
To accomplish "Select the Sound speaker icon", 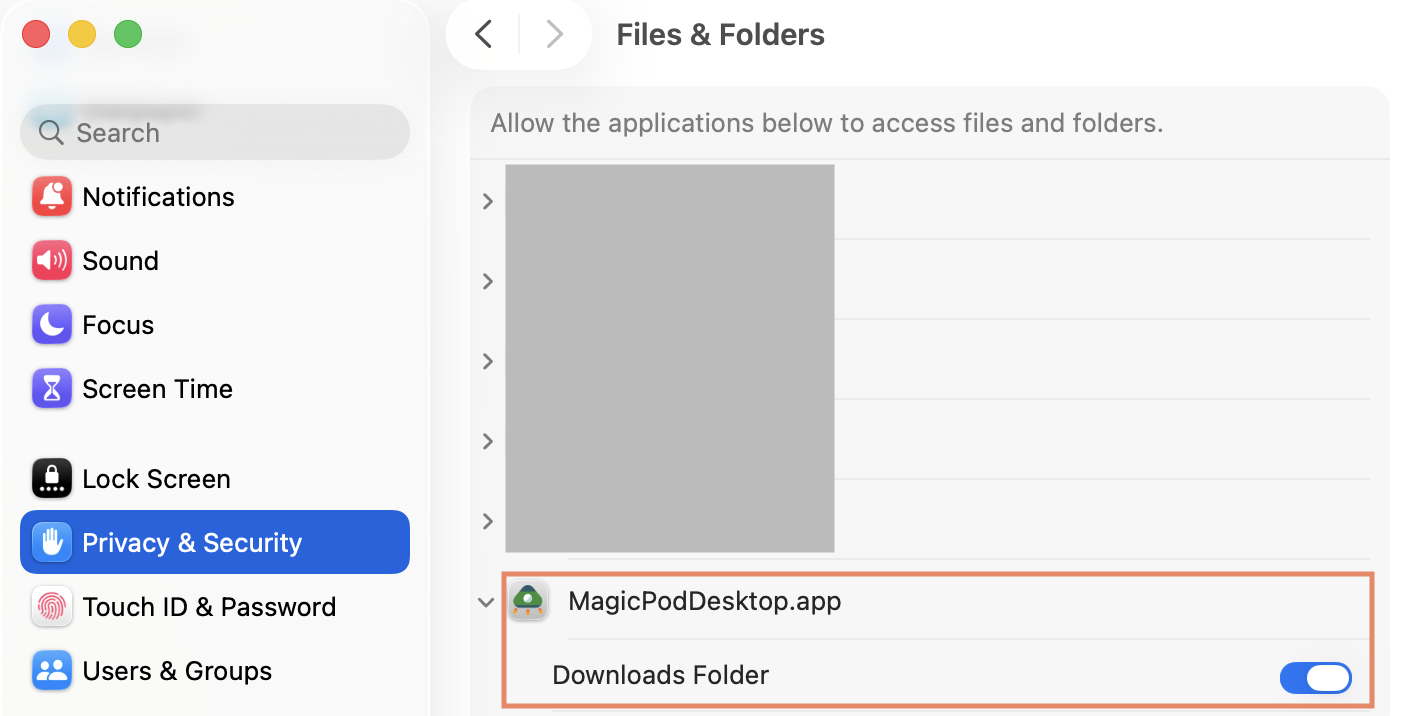I will (x=52, y=261).
